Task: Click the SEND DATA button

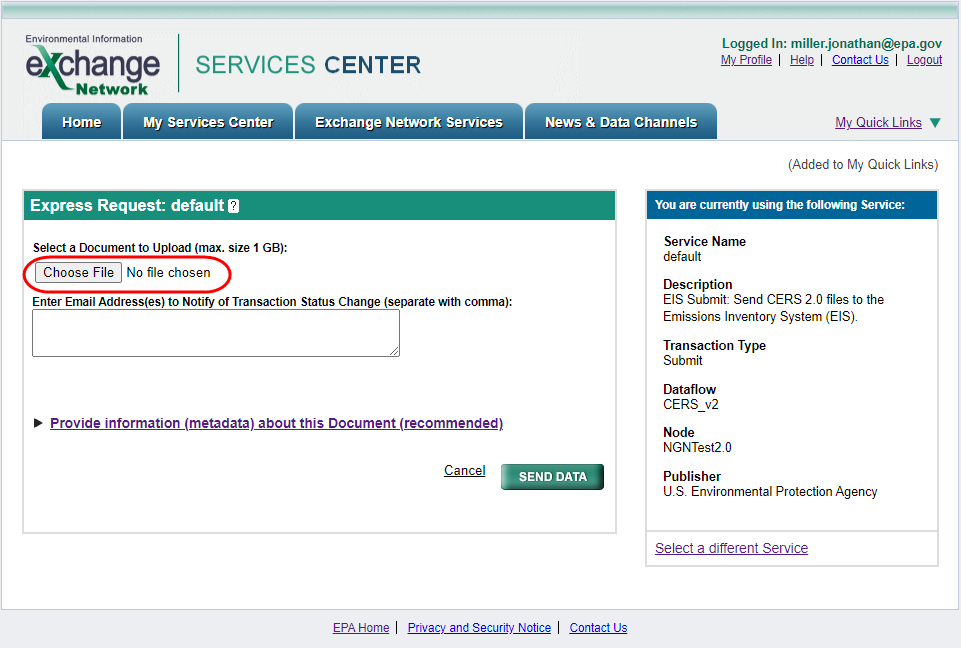Action: [552, 476]
